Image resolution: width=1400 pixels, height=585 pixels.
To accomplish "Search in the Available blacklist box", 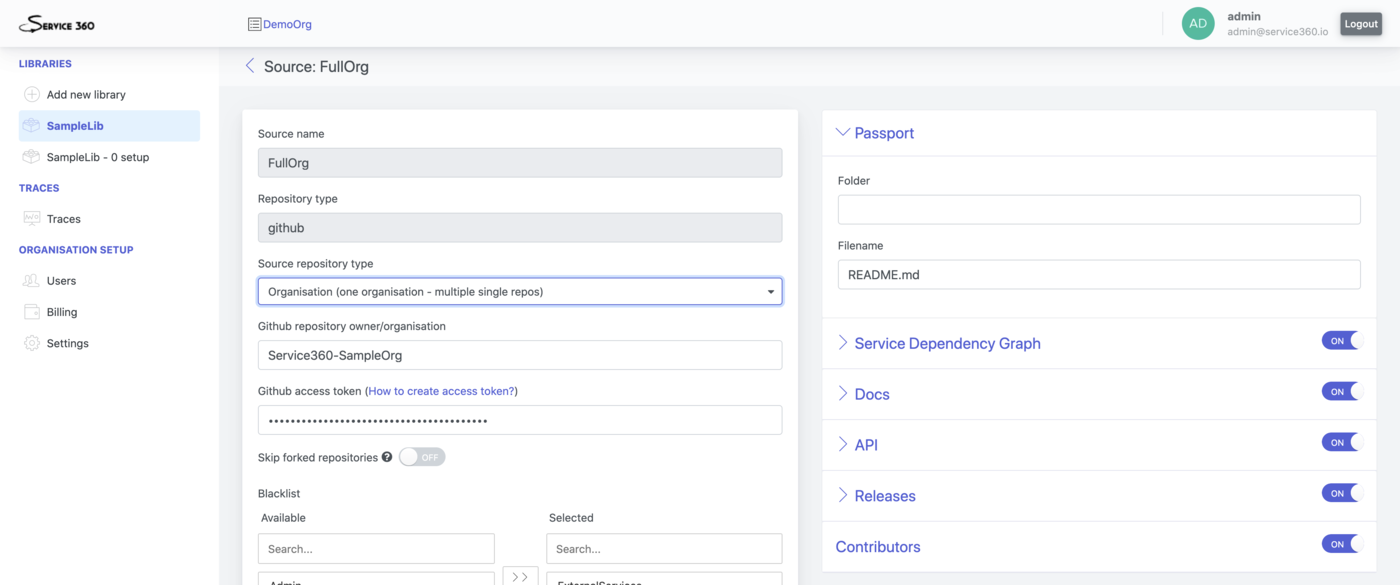I will 376,549.
